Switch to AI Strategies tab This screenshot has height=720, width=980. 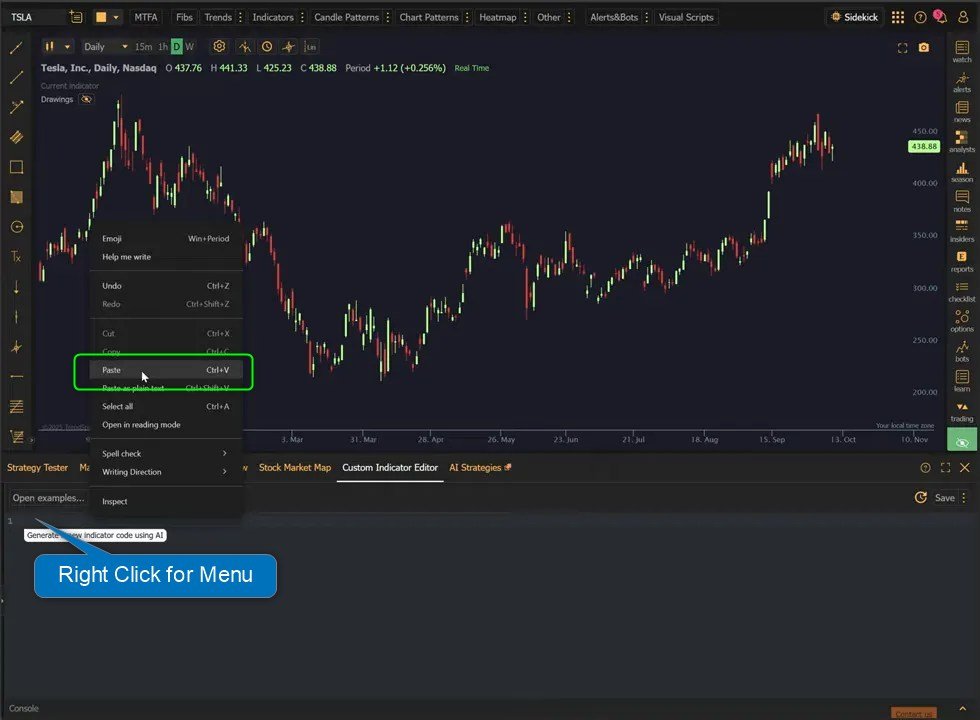[480, 467]
